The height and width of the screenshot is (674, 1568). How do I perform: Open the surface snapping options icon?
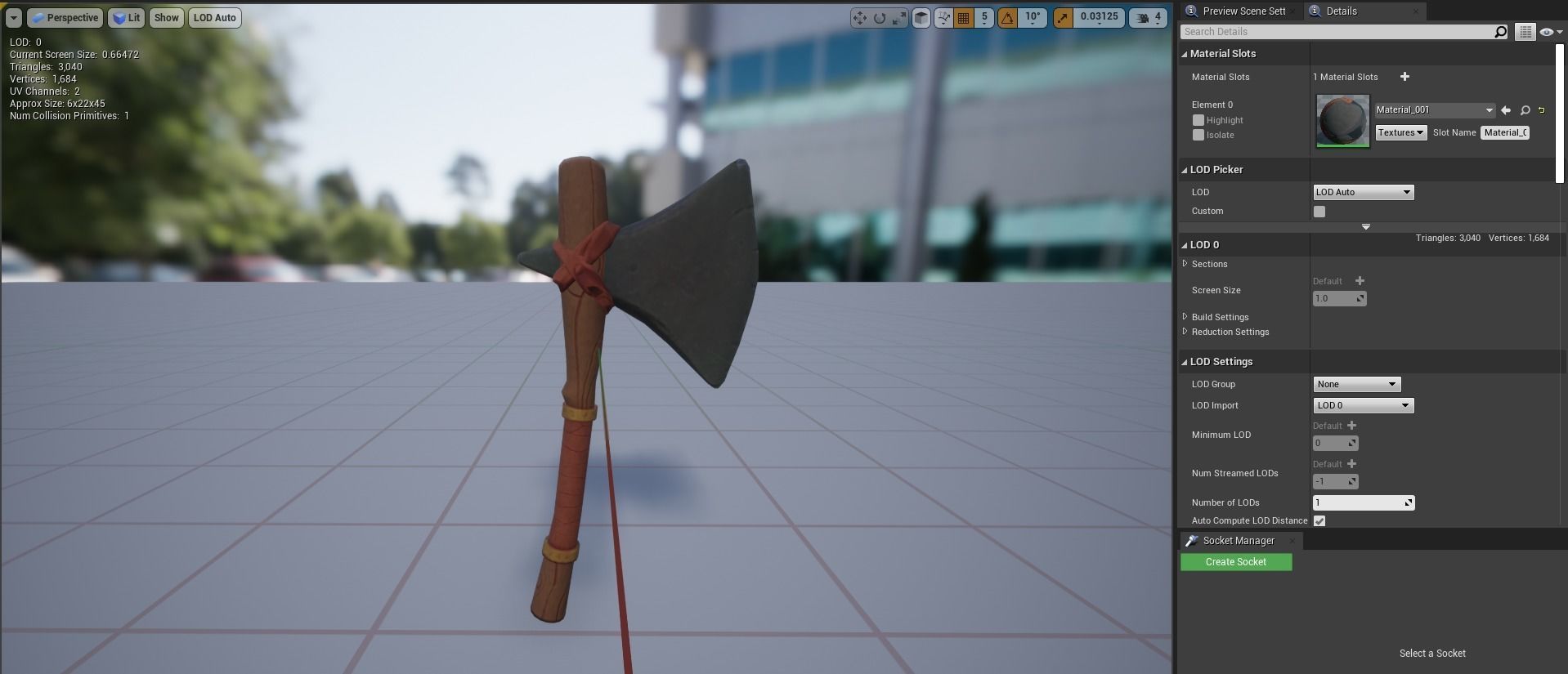click(x=944, y=18)
